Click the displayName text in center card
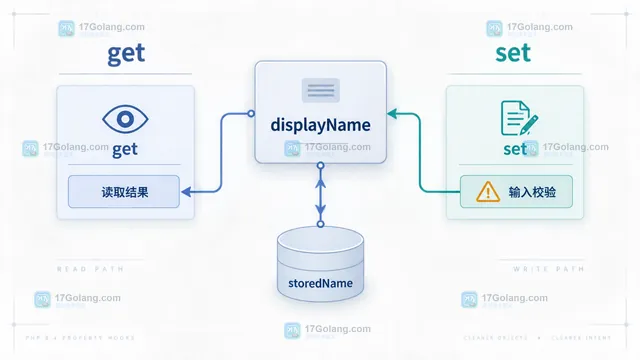The height and width of the screenshot is (360, 640). click(x=320, y=125)
